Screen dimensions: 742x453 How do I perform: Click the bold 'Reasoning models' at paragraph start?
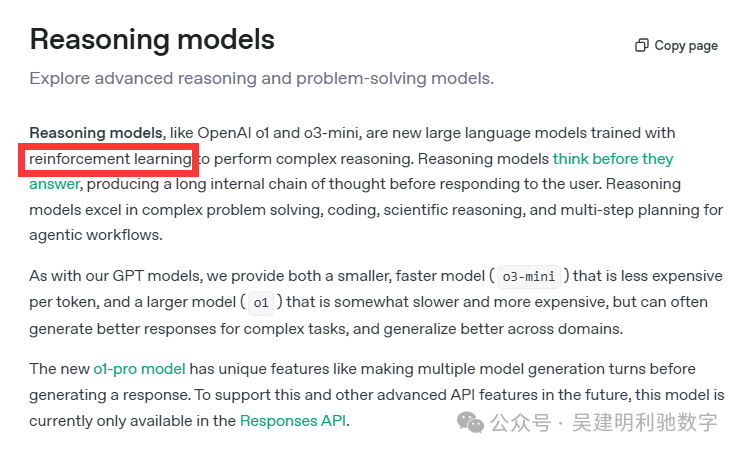tap(96, 133)
